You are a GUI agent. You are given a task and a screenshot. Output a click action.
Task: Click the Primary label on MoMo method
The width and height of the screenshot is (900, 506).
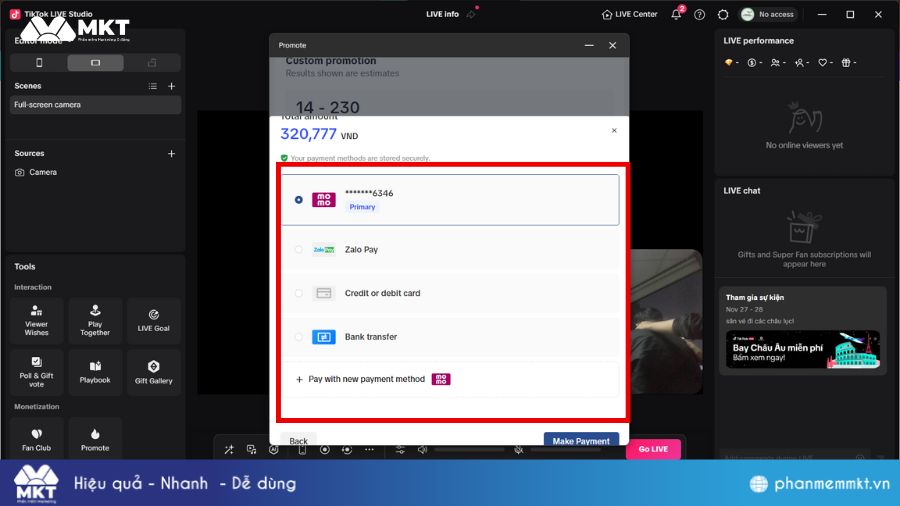362,207
